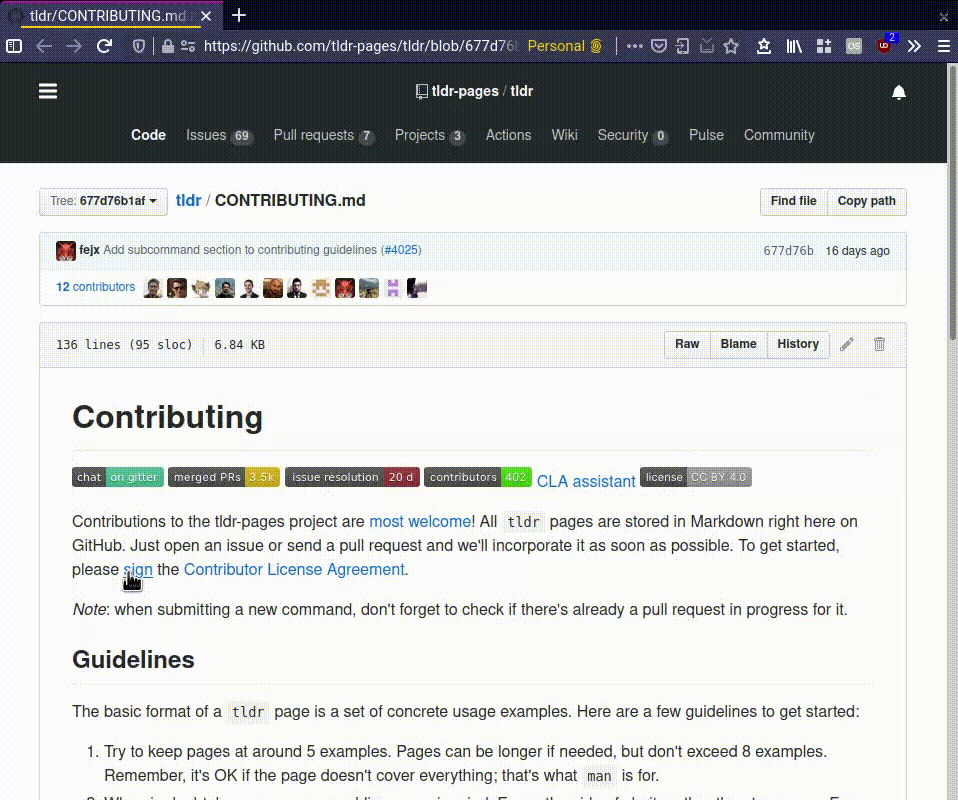Open the Firefox hamburger menu

[943, 46]
